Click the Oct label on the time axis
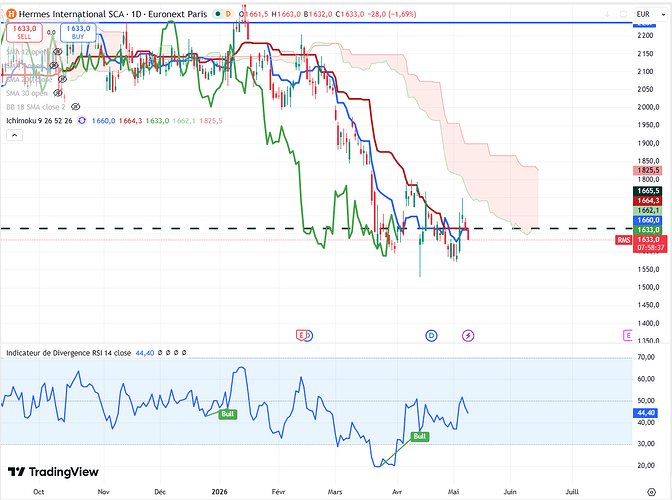The width and height of the screenshot is (672, 500). click(39, 492)
